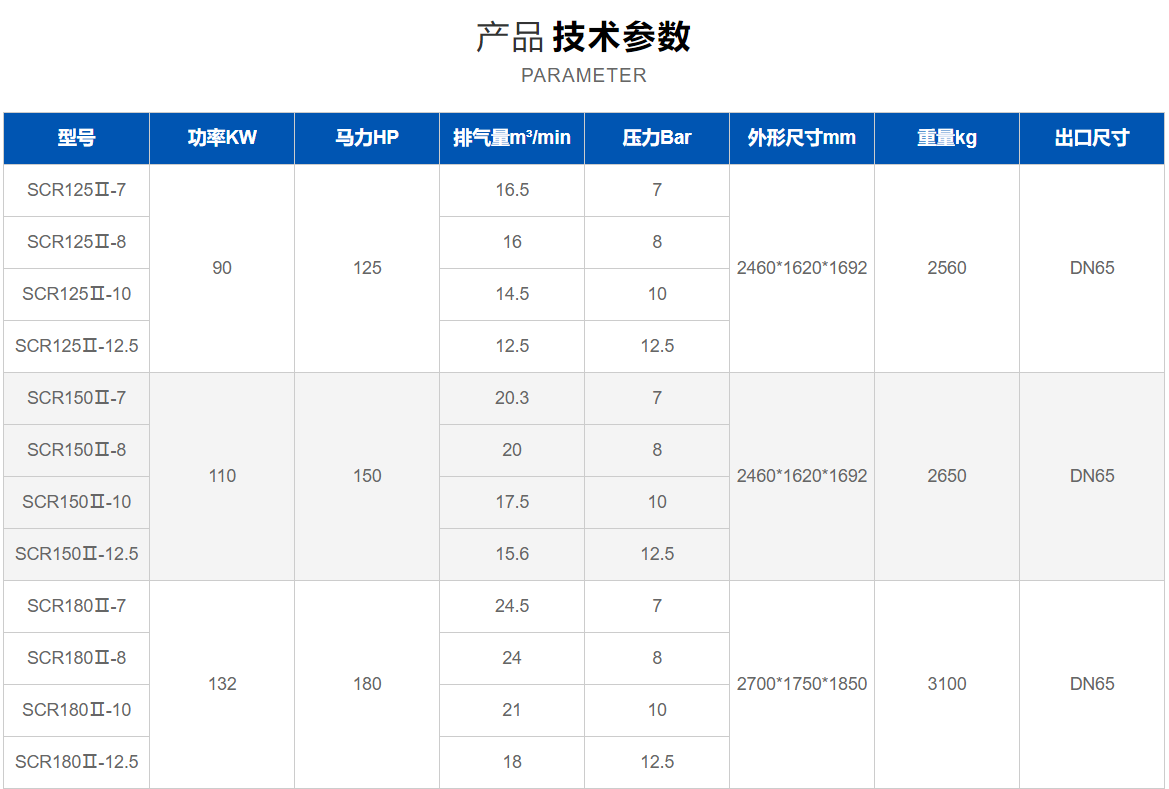Click the 3100 weight value
The height and width of the screenshot is (789, 1169).
[x=947, y=684]
